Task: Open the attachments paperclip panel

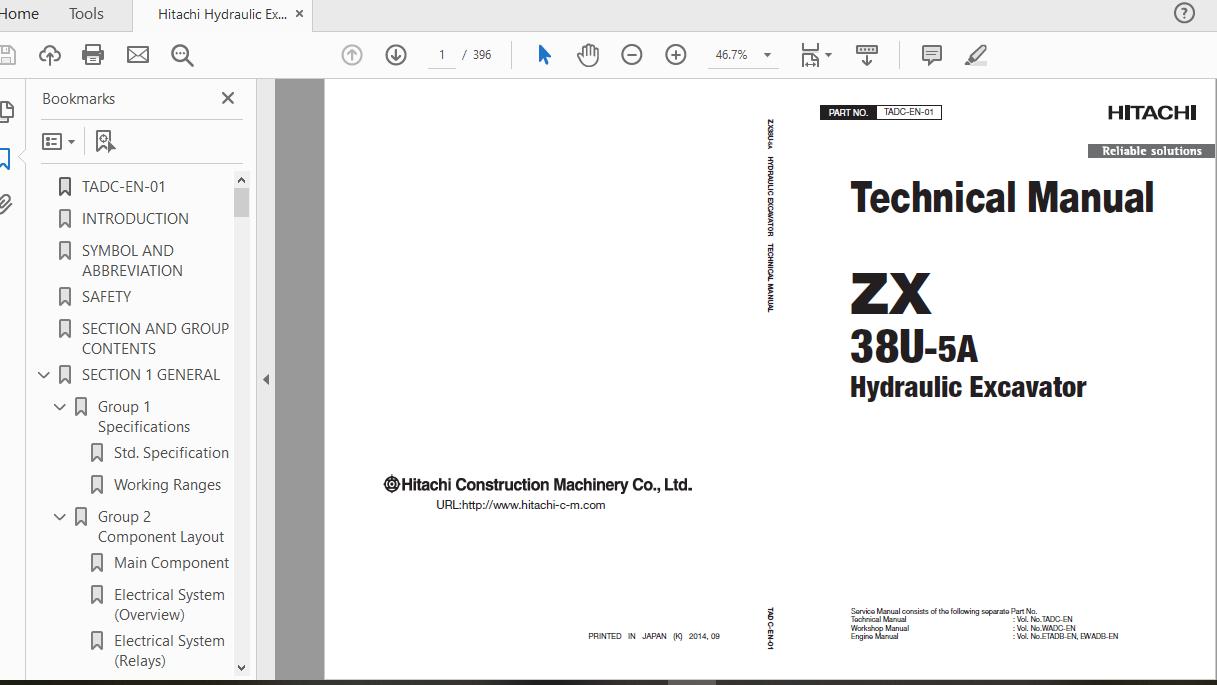Action: pos(5,205)
